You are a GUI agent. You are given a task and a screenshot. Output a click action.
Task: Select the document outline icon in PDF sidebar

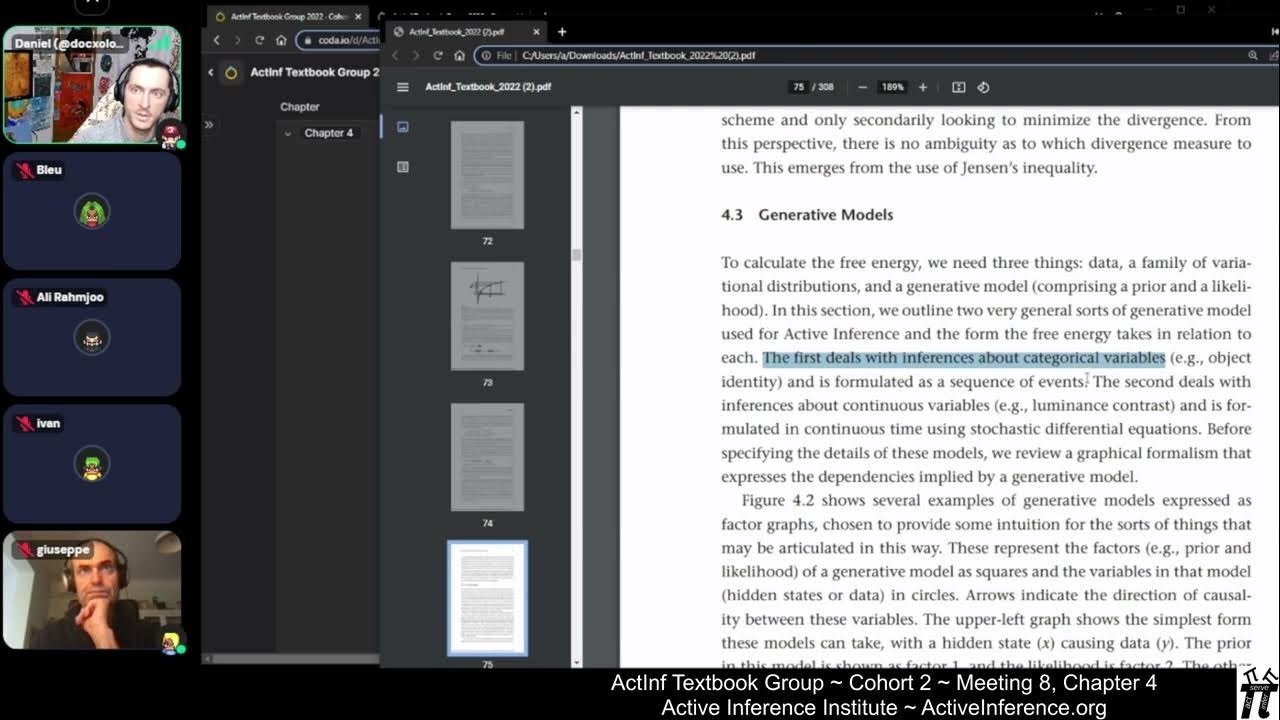coord(403,167)
